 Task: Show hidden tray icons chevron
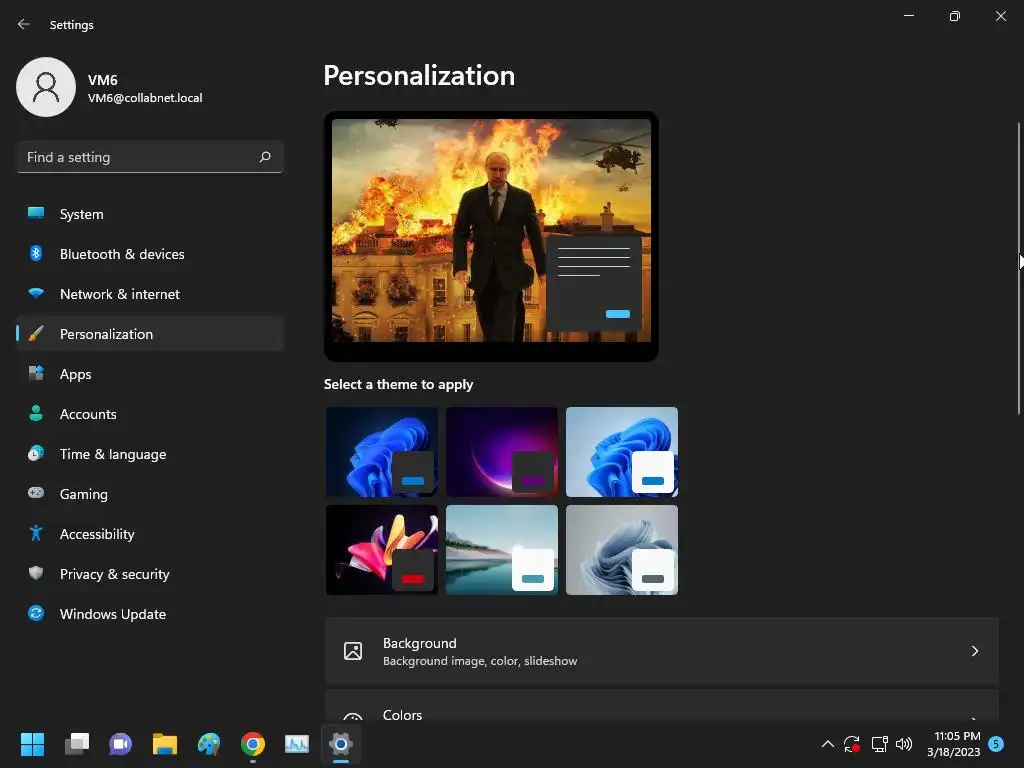[x=827, y=744]
